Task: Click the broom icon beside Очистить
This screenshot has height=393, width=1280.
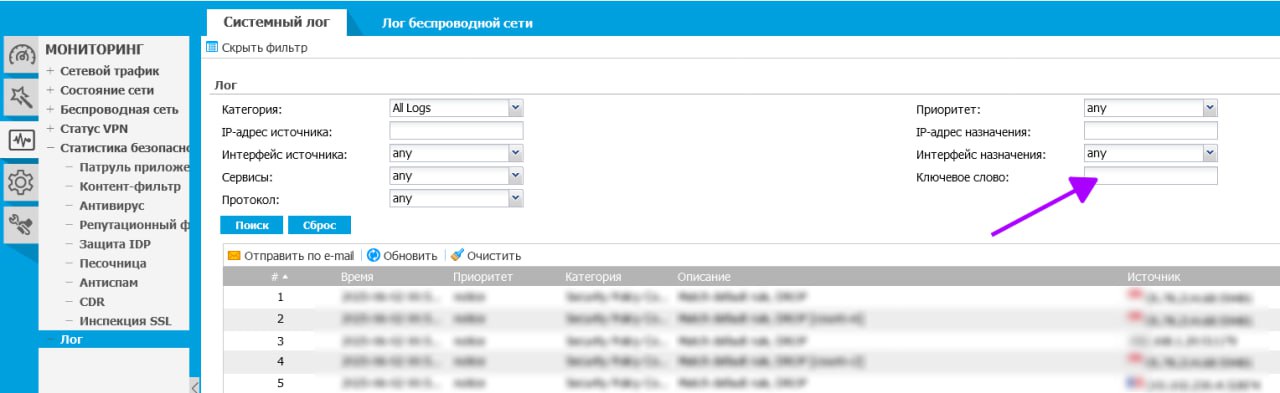Action: pyautogui.click(x=457, y=256)
